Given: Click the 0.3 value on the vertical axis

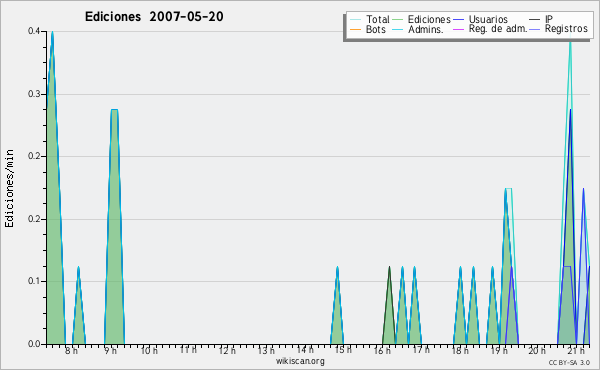Looking at the screenshot, I should point(34,94).
